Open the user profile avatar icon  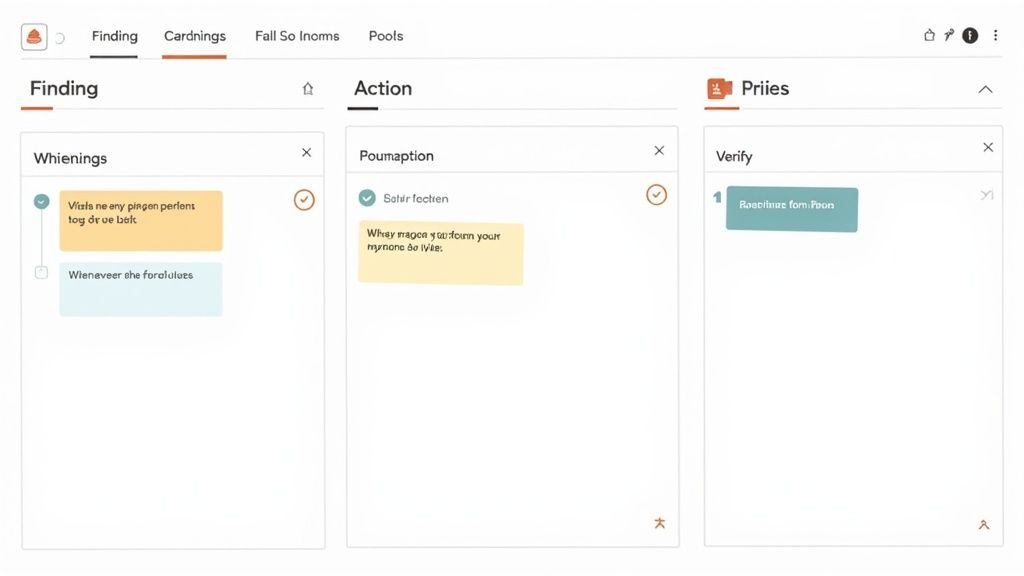pos(969,34)
